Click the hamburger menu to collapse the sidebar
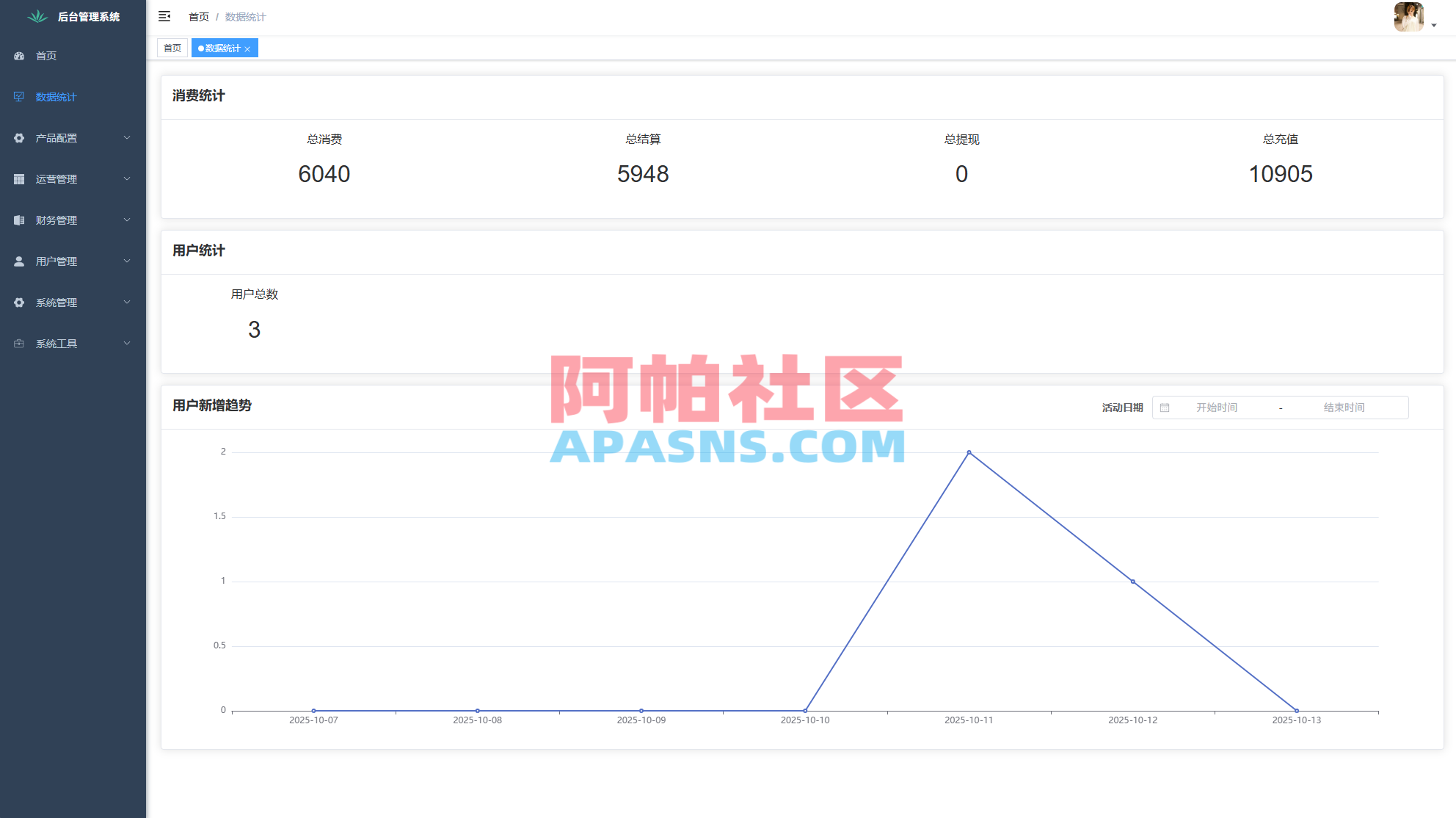The height and width of the screenshot is (818, 1456). (x=164, y=16)
